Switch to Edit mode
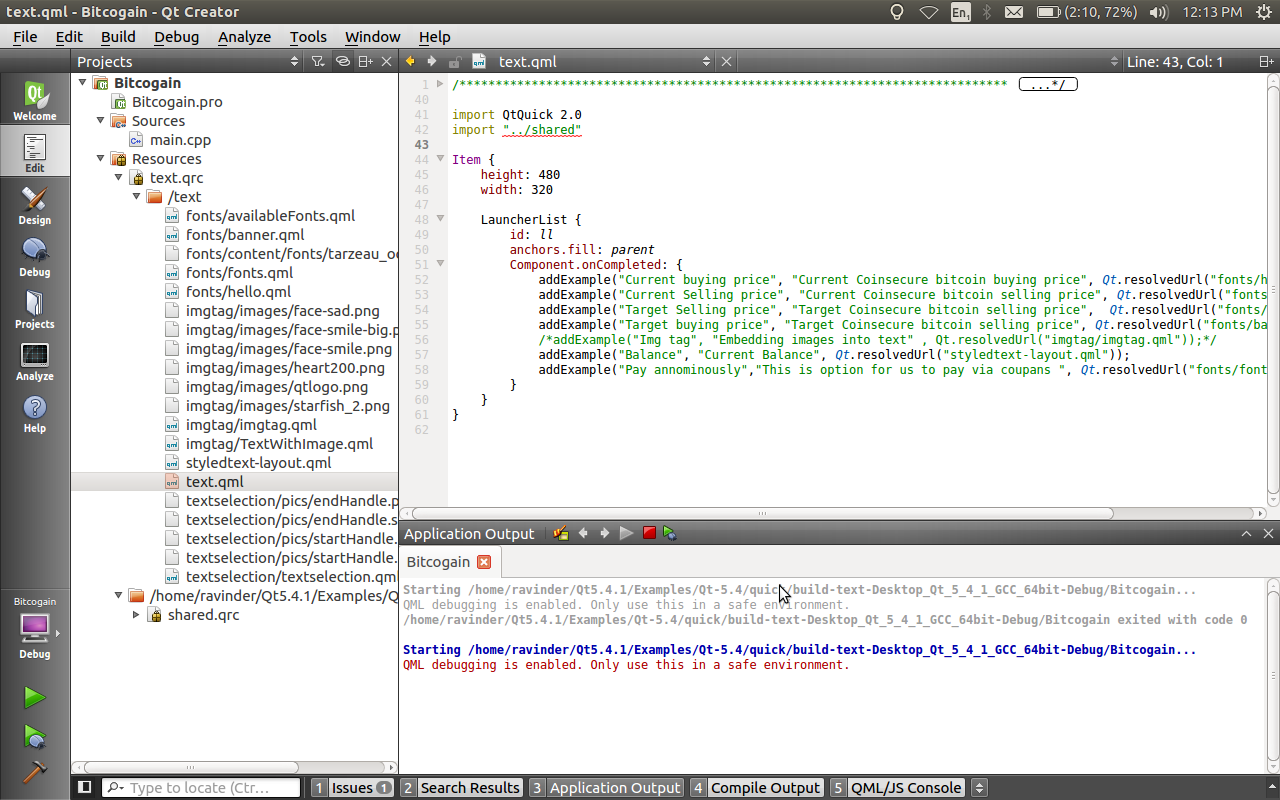The width and height of the screenshot is (1280, 800). click(35, 153)
